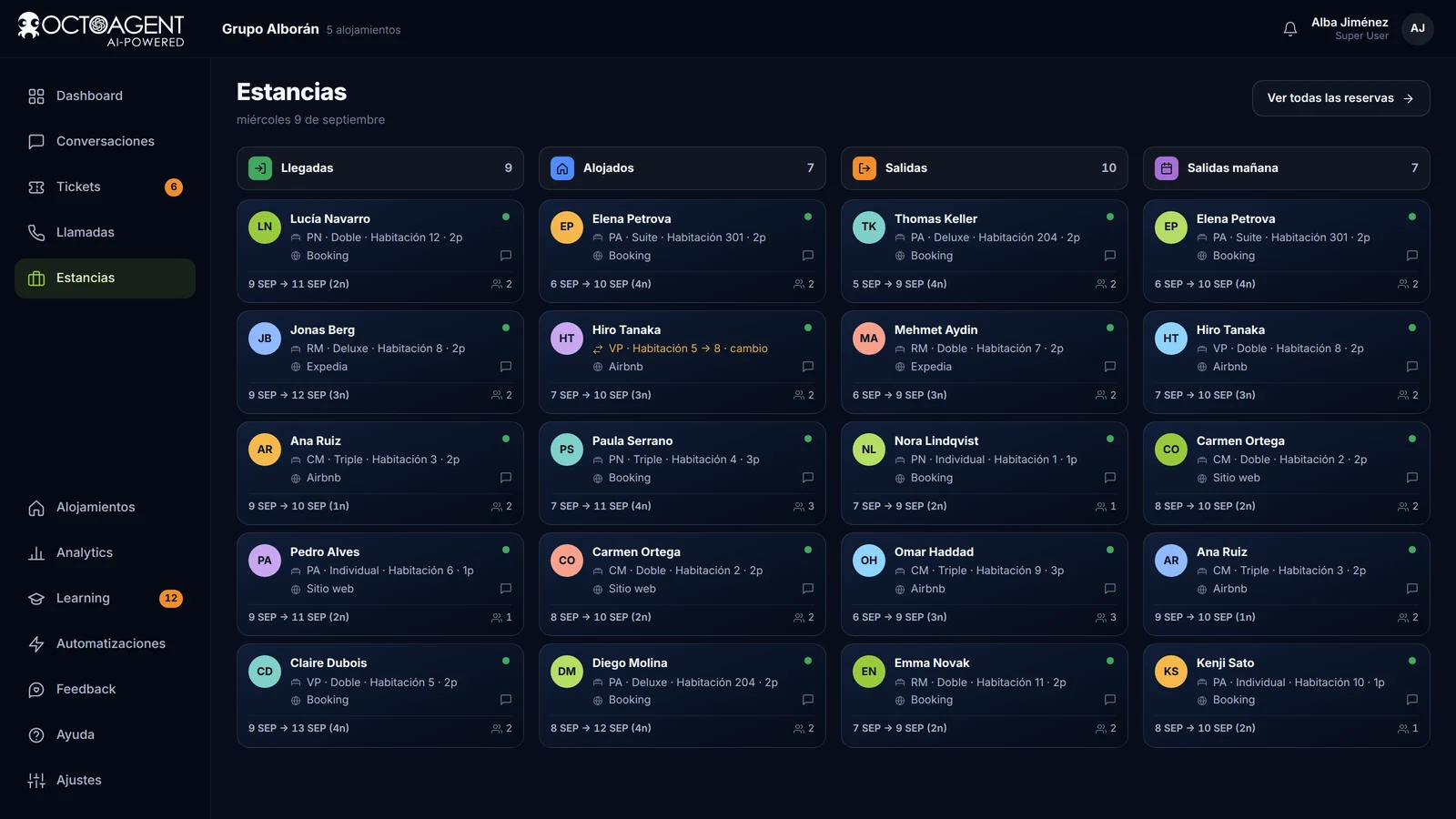Viewport: 1456px width, 819px height.
Task: Open Analytics in sidebar
Action: click(105, 552)
